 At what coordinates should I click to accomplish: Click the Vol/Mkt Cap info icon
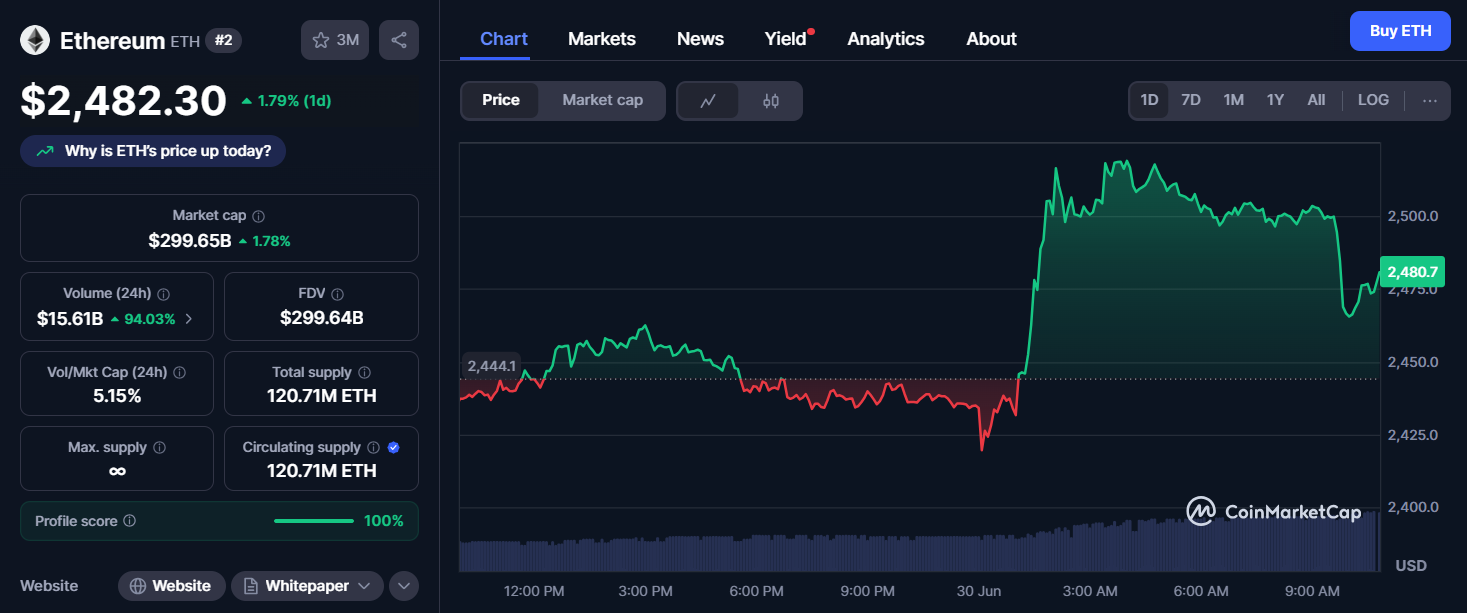click(x=180, y=372)
